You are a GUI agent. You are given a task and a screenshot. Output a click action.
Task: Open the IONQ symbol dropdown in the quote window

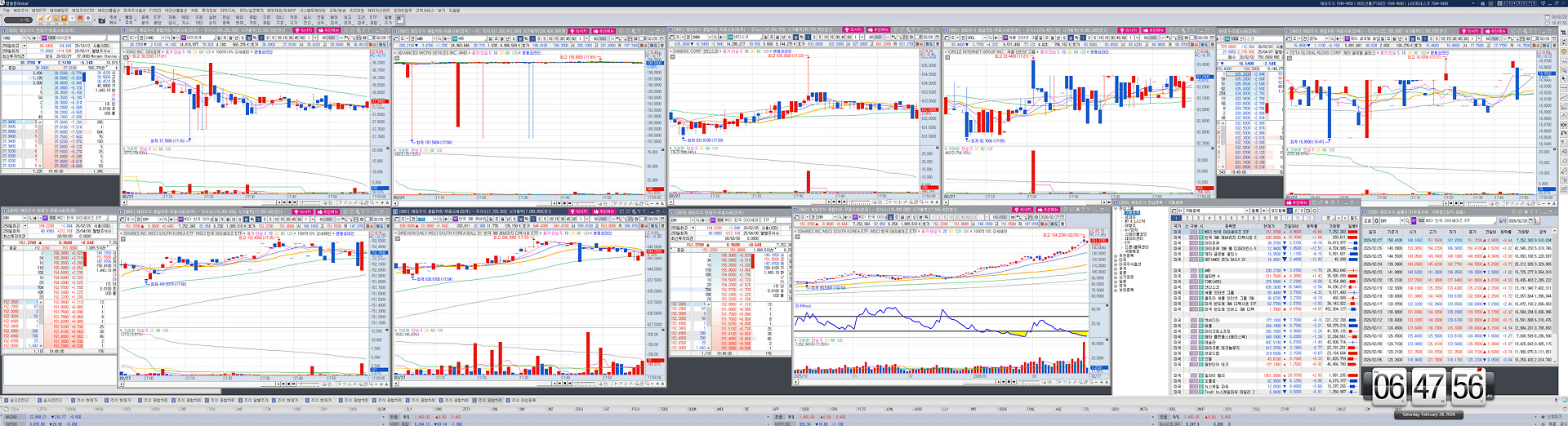[x=22, y=38]
